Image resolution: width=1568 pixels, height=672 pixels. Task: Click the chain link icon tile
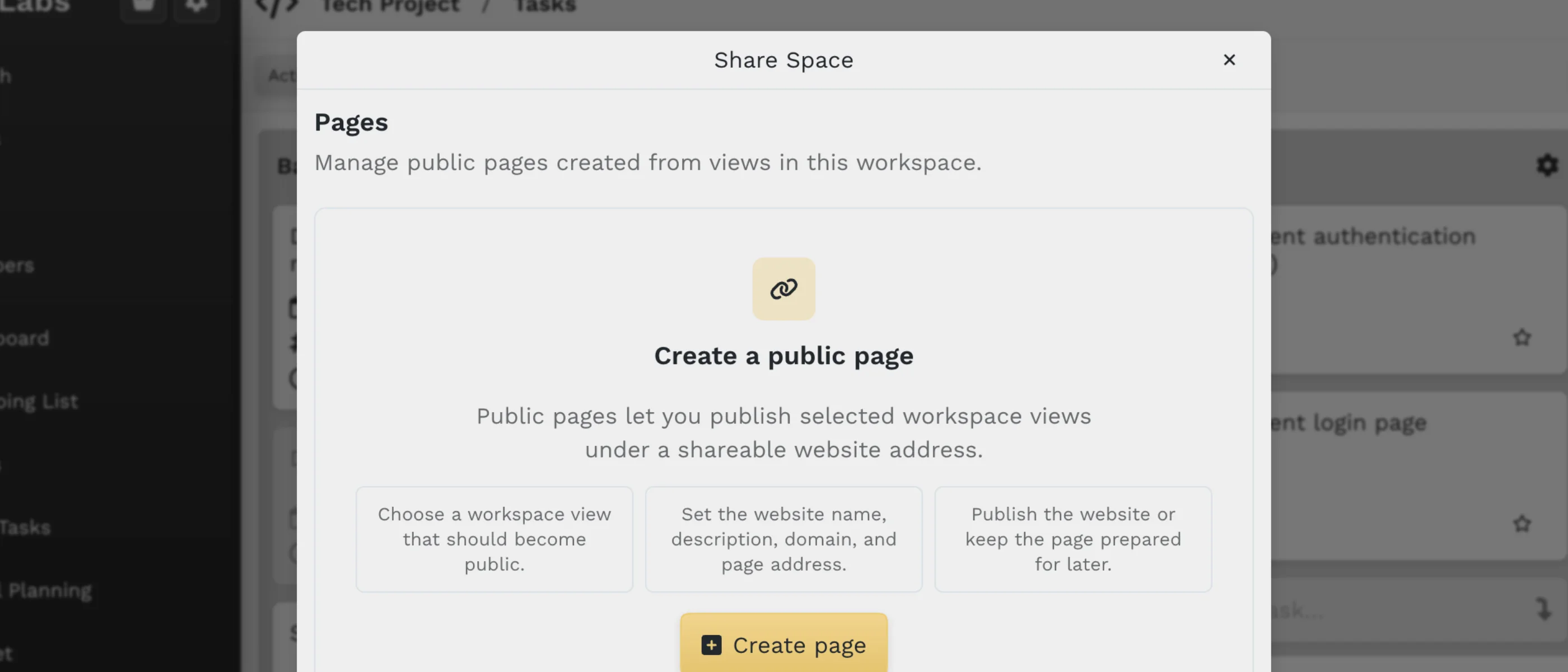pyautogui.click(x=783, y=288)
